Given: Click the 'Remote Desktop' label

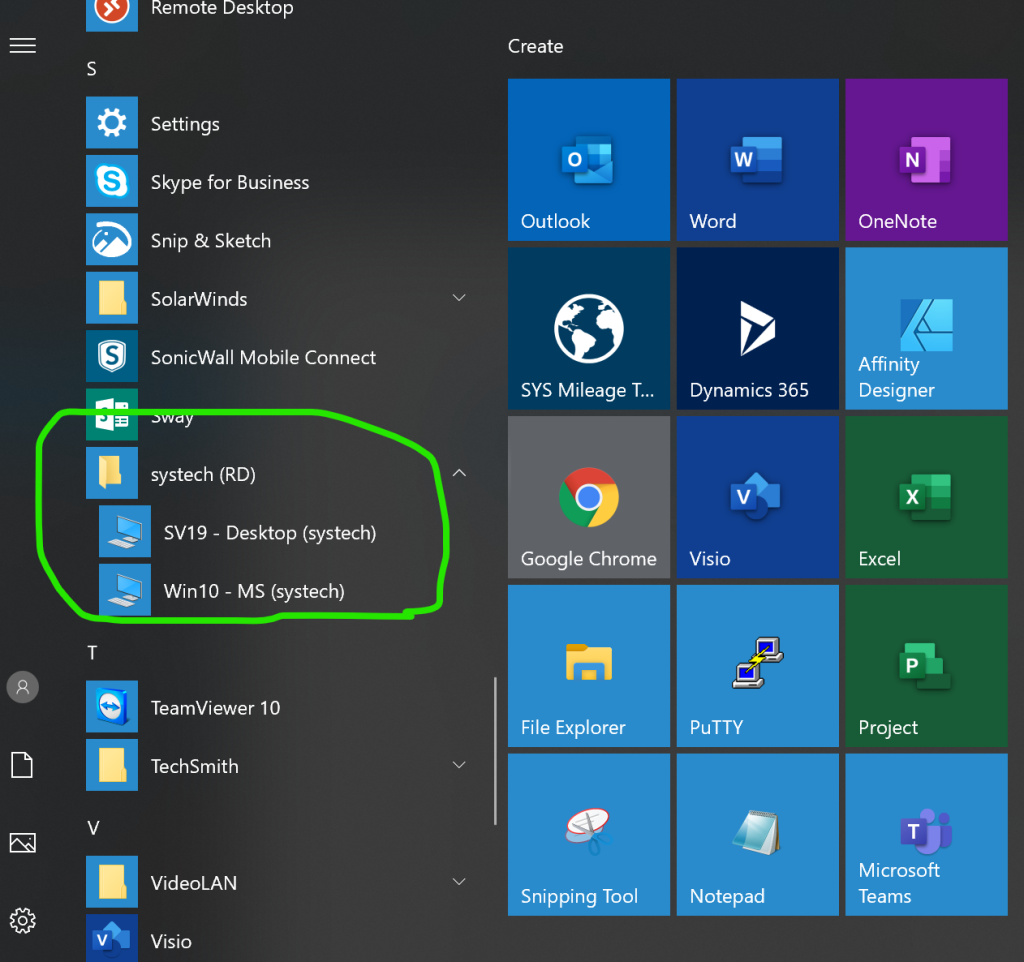Looking at the screenshot, I should (x=222, y=8).
